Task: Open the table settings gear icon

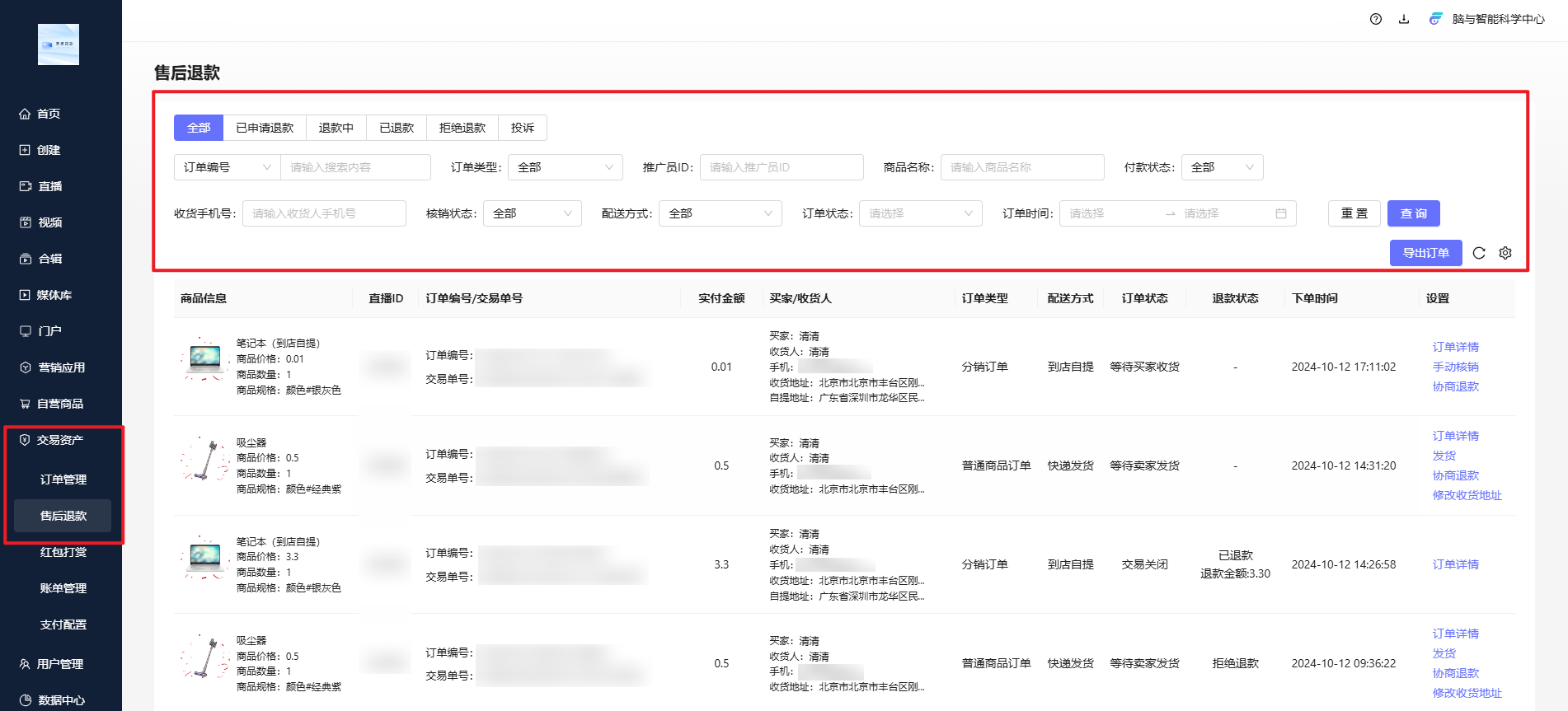Action: coord(1505,253)
